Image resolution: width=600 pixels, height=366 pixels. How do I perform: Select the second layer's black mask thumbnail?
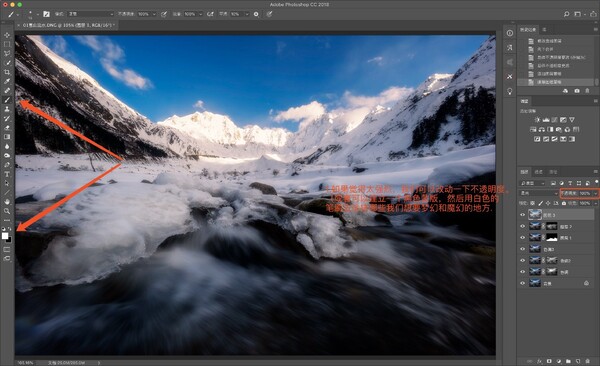[551, 226]
